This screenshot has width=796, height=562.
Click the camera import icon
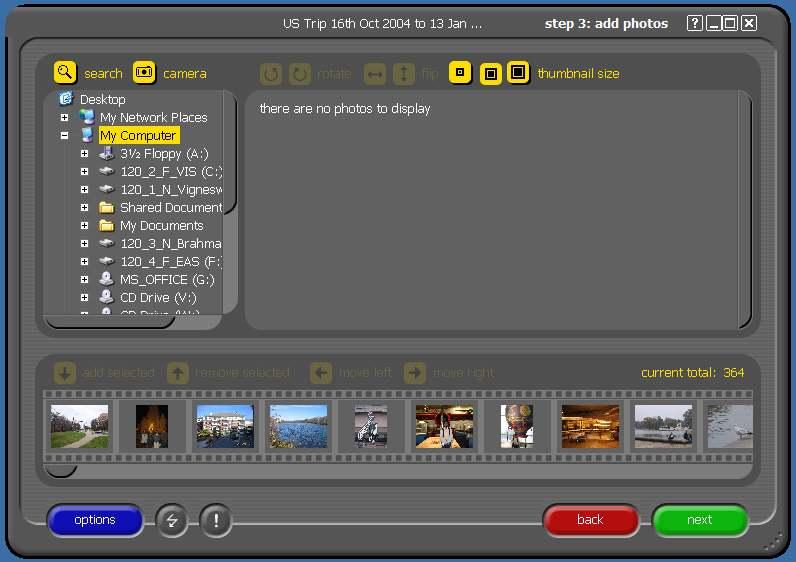[144, 72]
